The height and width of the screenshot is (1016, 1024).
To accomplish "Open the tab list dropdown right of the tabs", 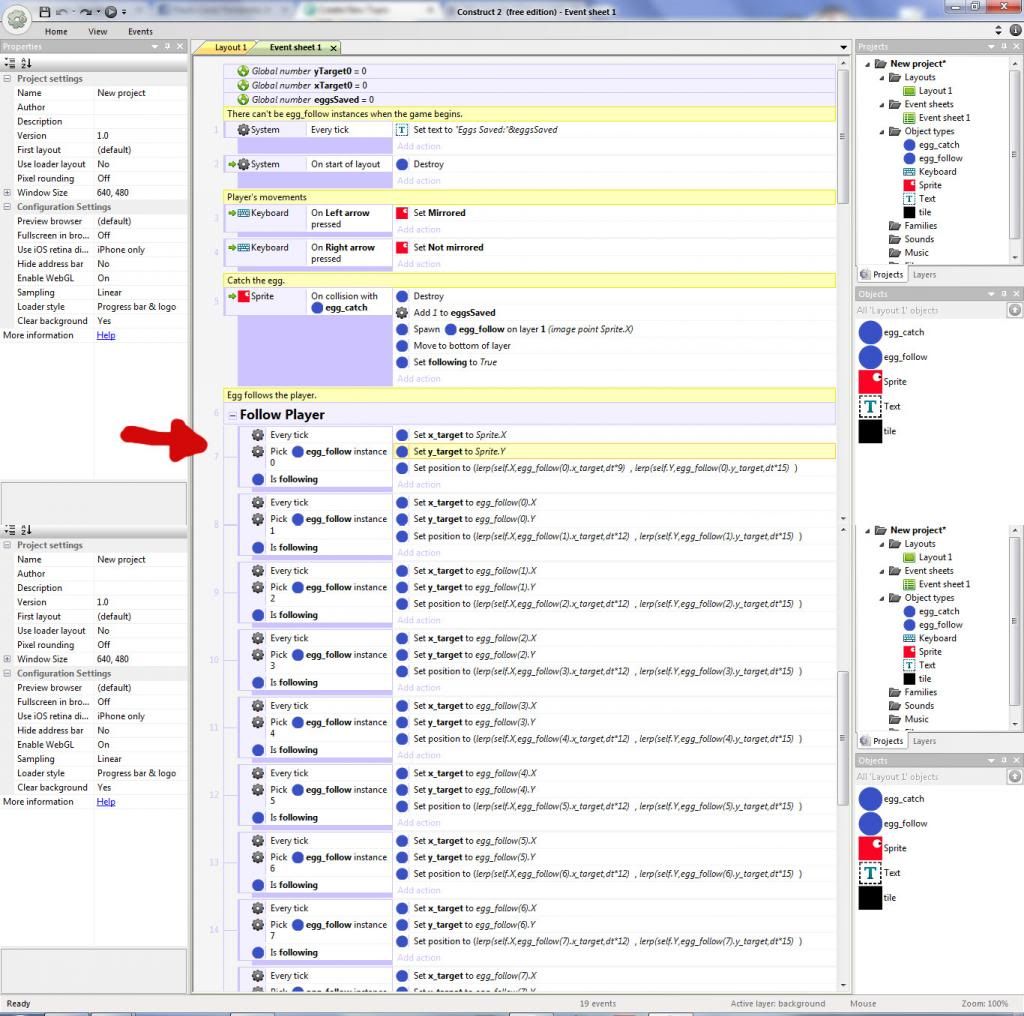I will [x=843, y=47].
